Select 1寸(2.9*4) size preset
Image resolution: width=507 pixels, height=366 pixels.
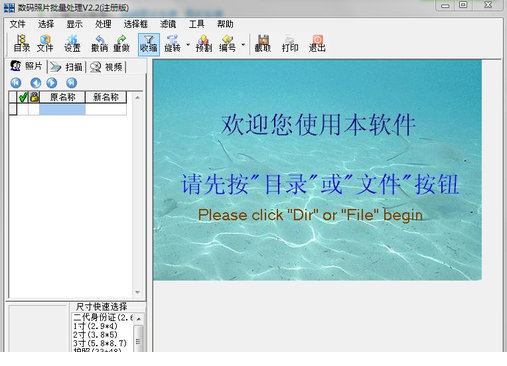click(x=96, y=326)
